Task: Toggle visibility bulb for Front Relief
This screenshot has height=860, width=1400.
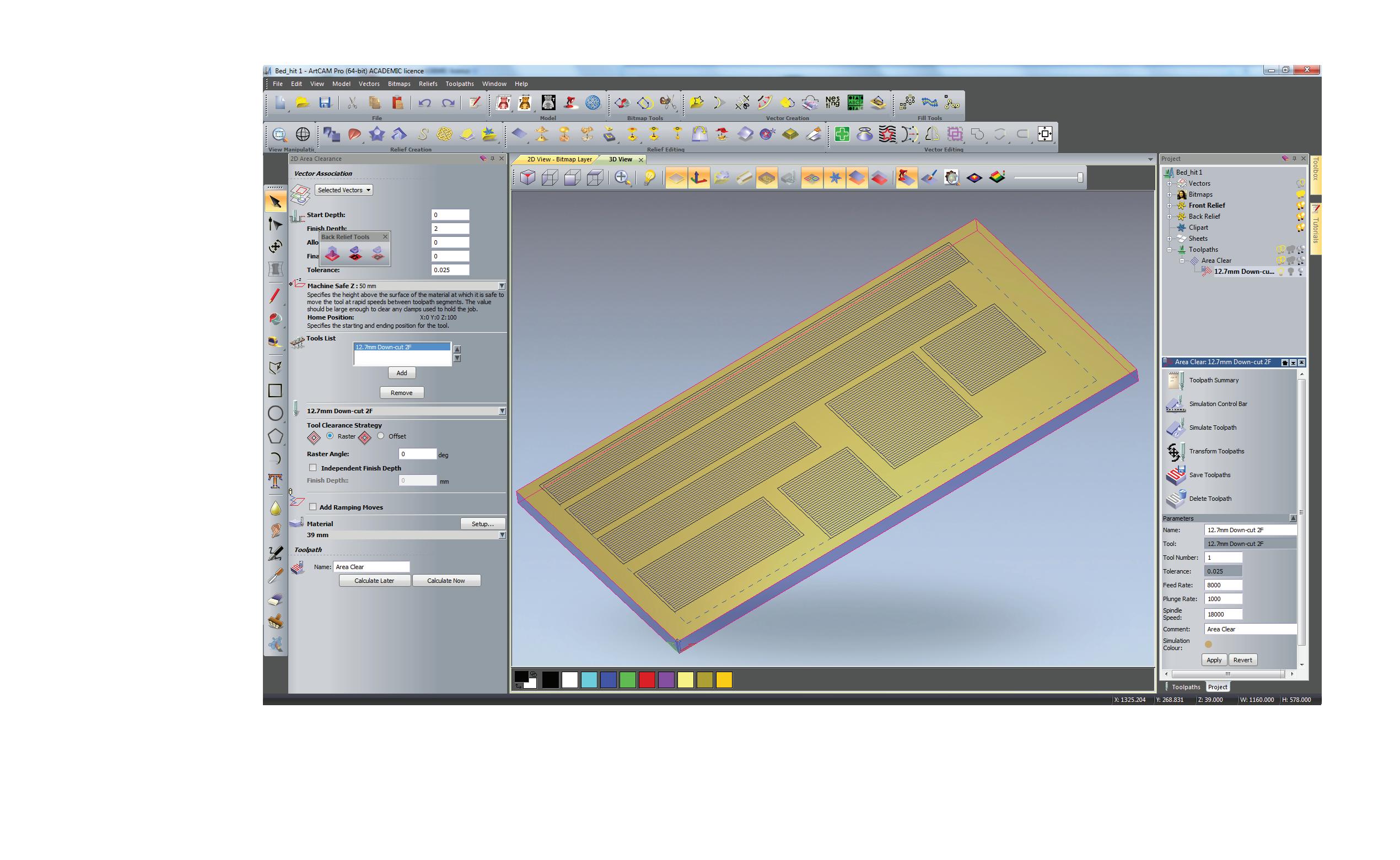Action: [1300, 205]
